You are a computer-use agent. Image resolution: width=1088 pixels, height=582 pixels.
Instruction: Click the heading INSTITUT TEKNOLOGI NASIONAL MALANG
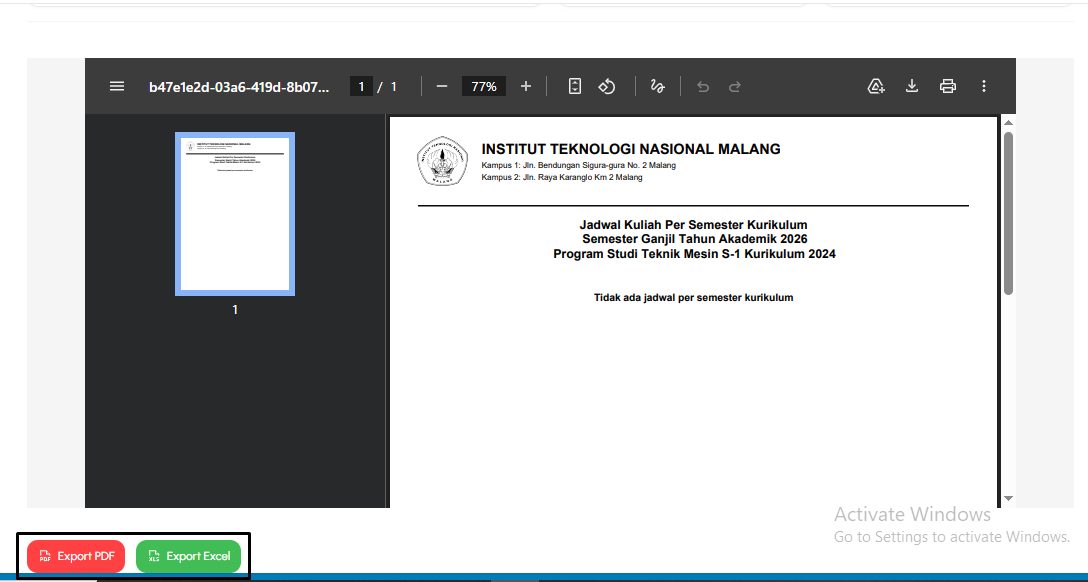631,149
